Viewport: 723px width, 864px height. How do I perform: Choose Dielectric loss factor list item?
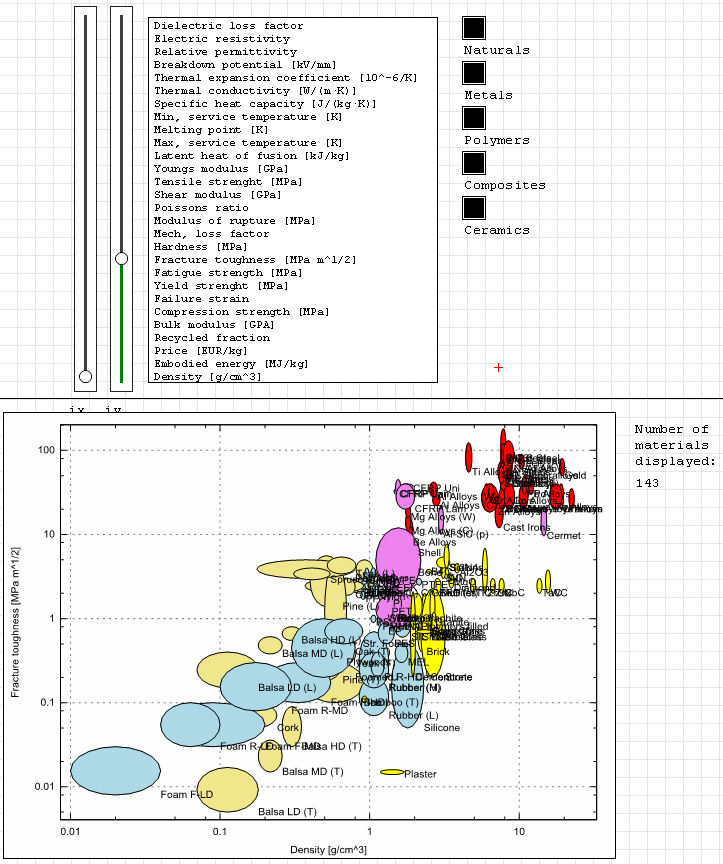(x=229, y=26)
